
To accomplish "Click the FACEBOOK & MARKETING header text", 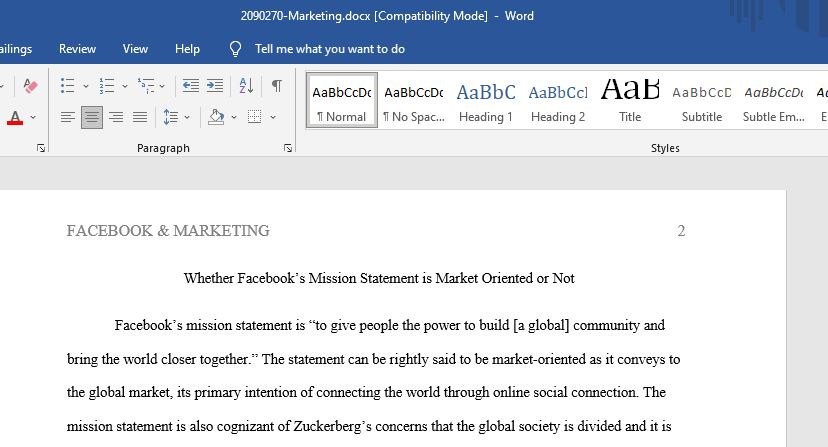I will pos(168,231).
